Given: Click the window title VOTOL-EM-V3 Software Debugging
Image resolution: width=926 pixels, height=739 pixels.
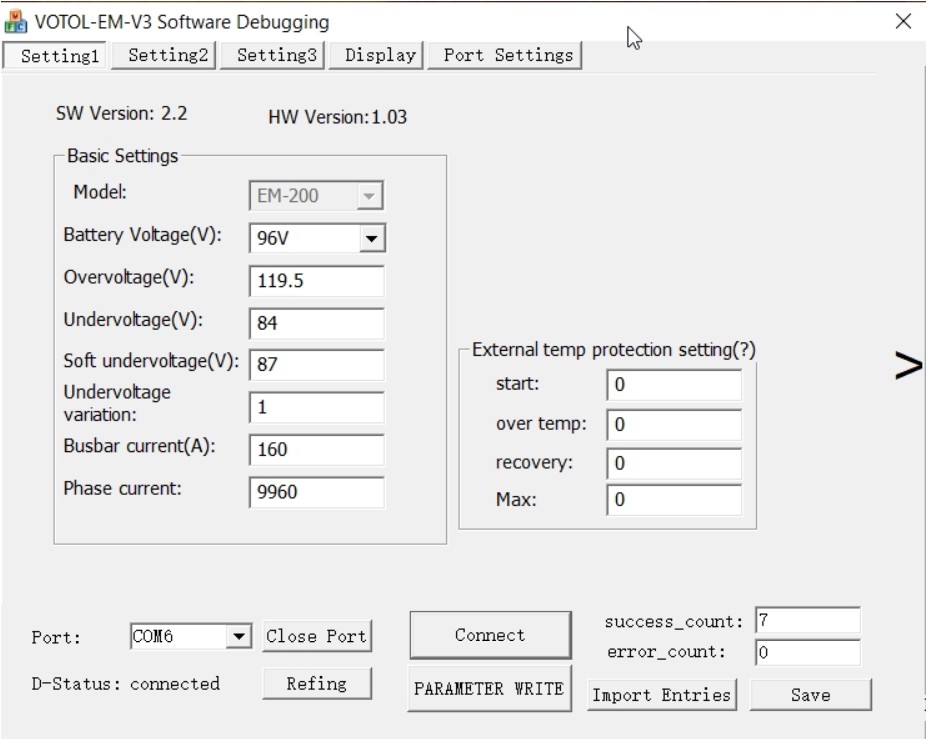Looking at the screenshot, I should 182,22.
